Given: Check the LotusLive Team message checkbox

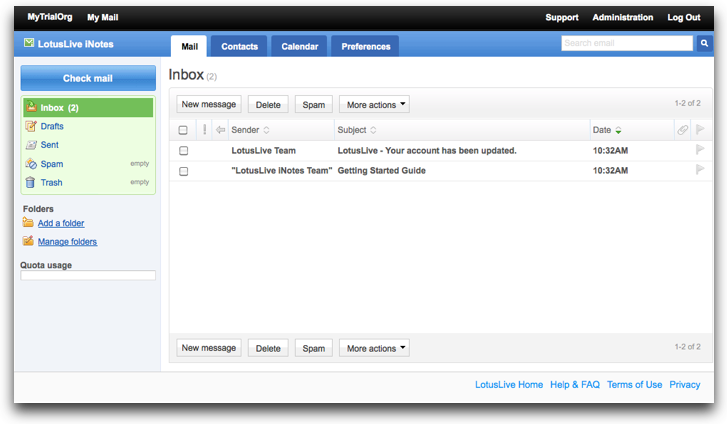Looking at the screenshot, I should point(184,151).
